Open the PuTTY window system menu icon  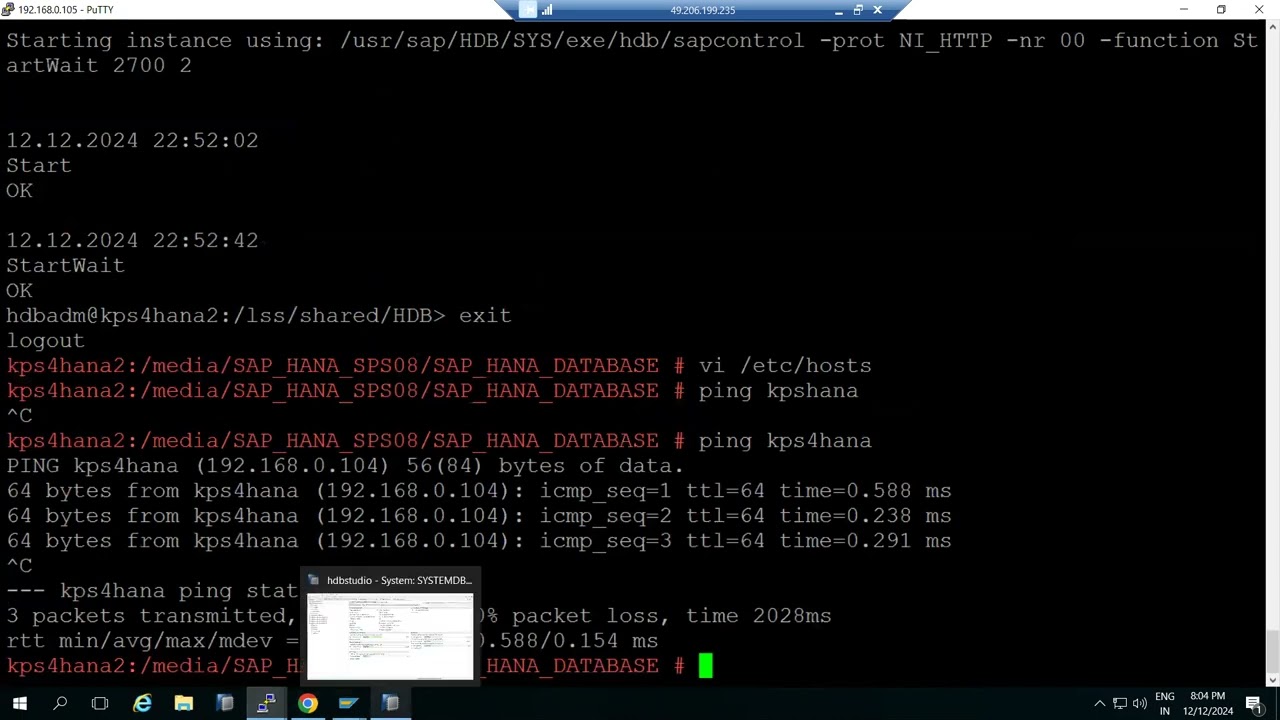8,9
